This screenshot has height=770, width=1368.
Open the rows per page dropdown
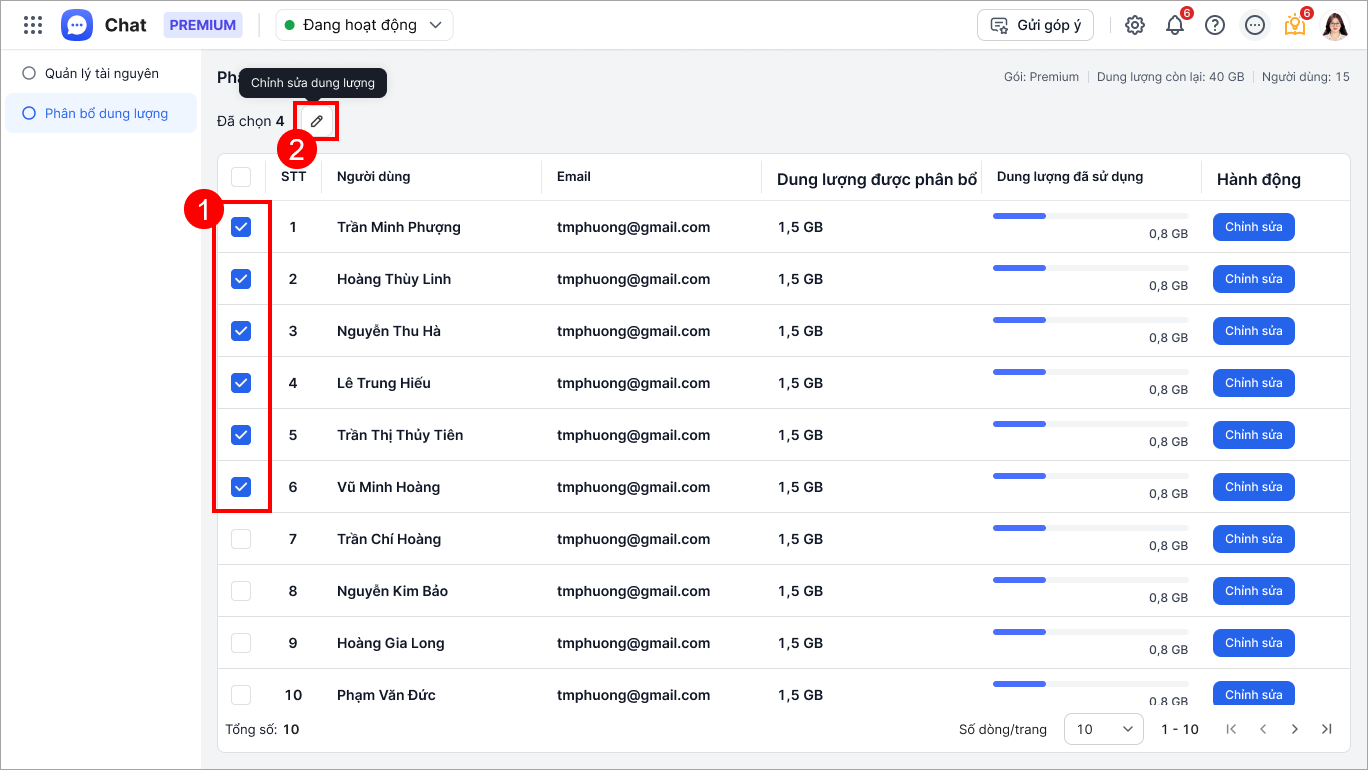tap(1104, 729)
